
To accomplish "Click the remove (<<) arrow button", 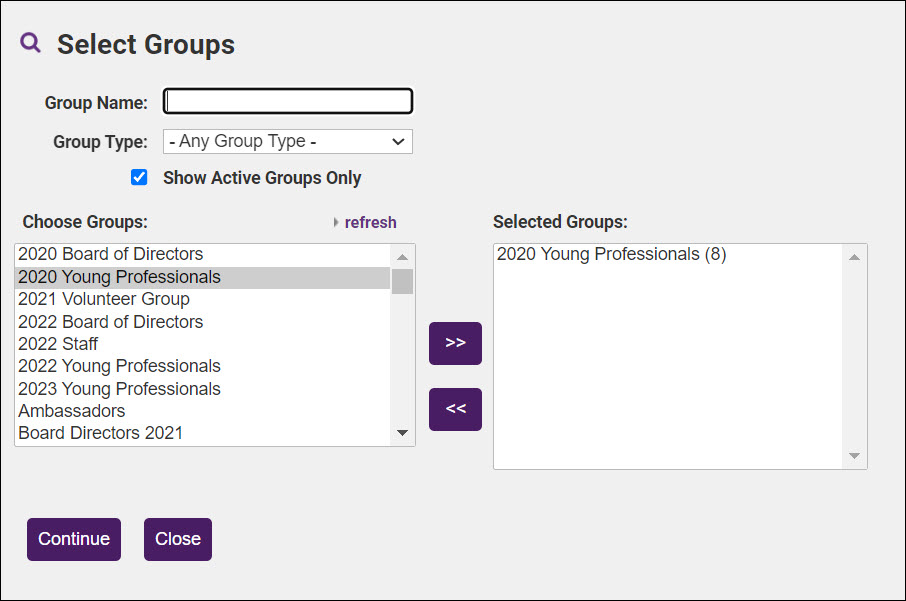I will 455,409.
